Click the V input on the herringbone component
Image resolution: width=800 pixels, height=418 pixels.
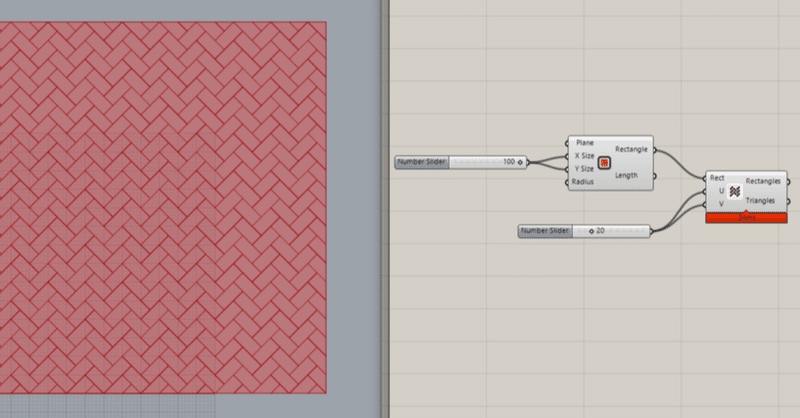[x=721, y=204]
